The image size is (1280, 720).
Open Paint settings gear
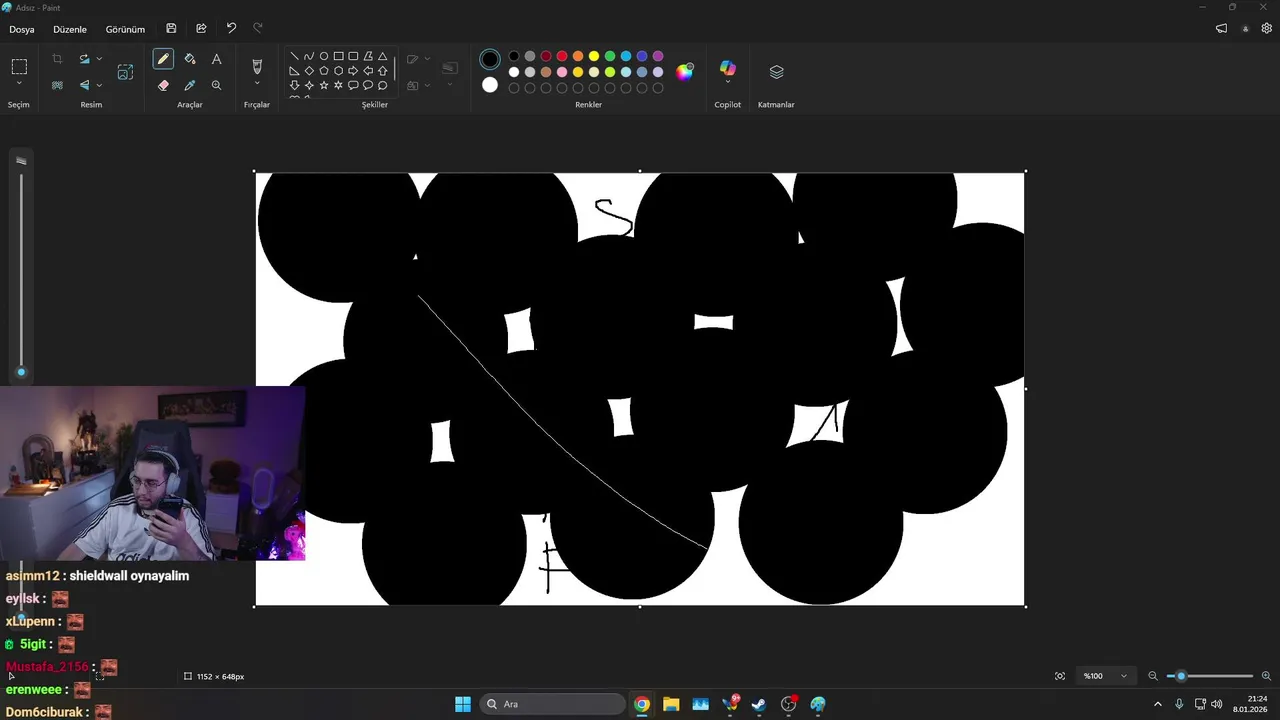pyautogui.click(x=1266, y=29)
